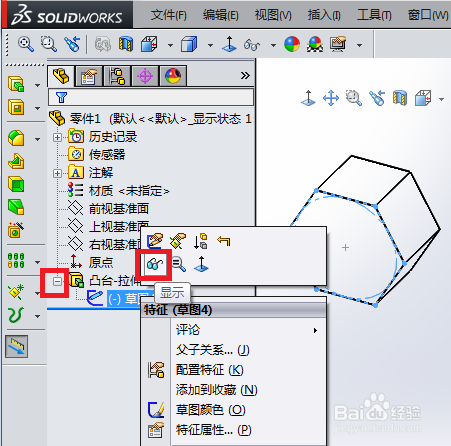The height and width of the screenshot is (446, 451).
Task: Click Extruded Cut tool in the left toolbar
Action: point(16,107)
